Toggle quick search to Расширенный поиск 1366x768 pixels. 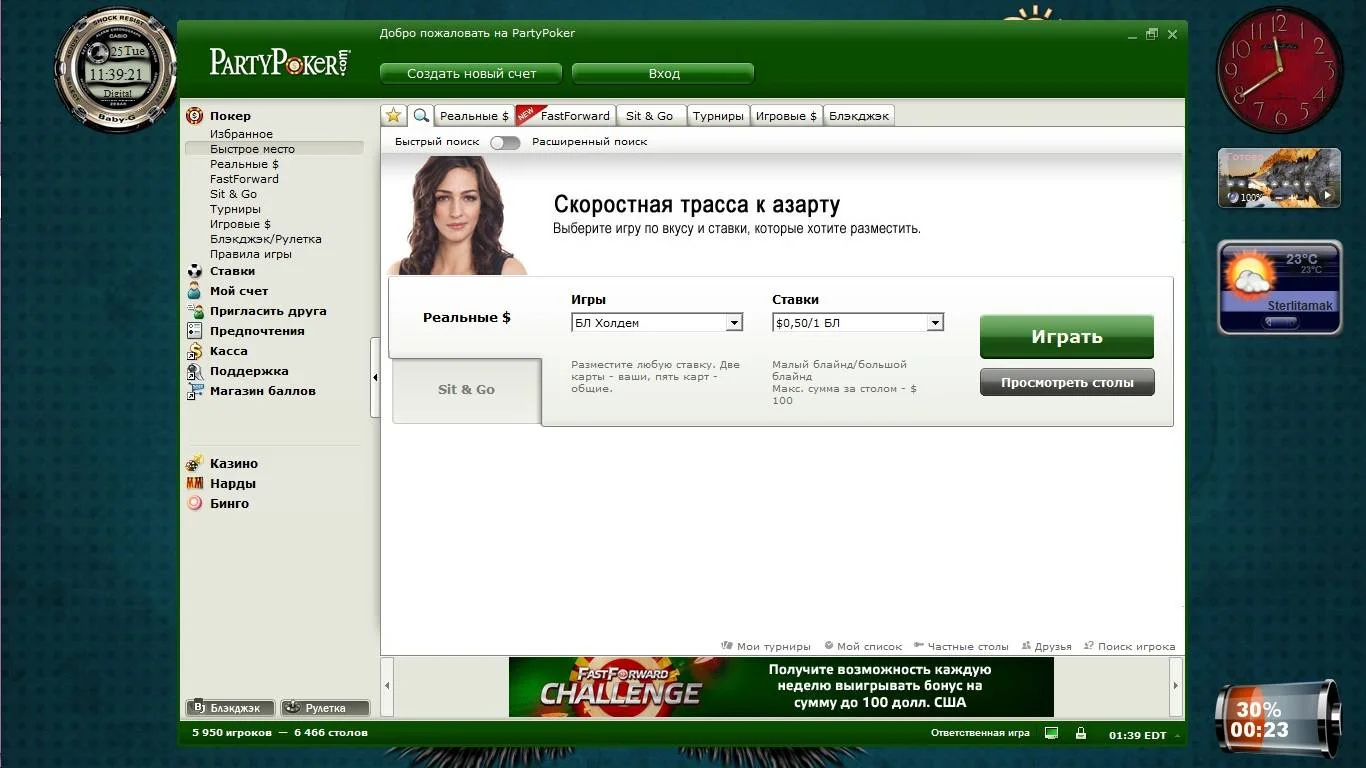pyautogui.click(x=505, y=142)
